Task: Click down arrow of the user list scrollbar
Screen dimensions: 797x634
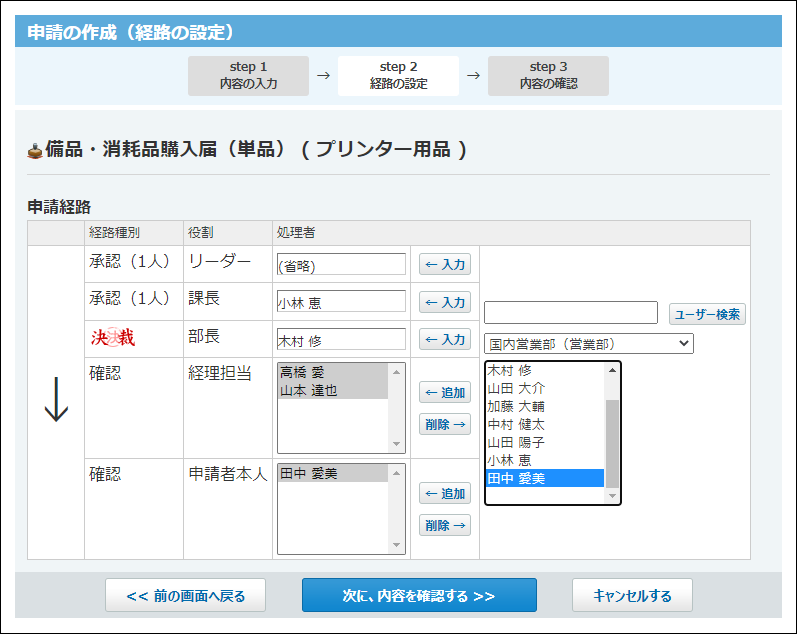Action: (612, 496)
